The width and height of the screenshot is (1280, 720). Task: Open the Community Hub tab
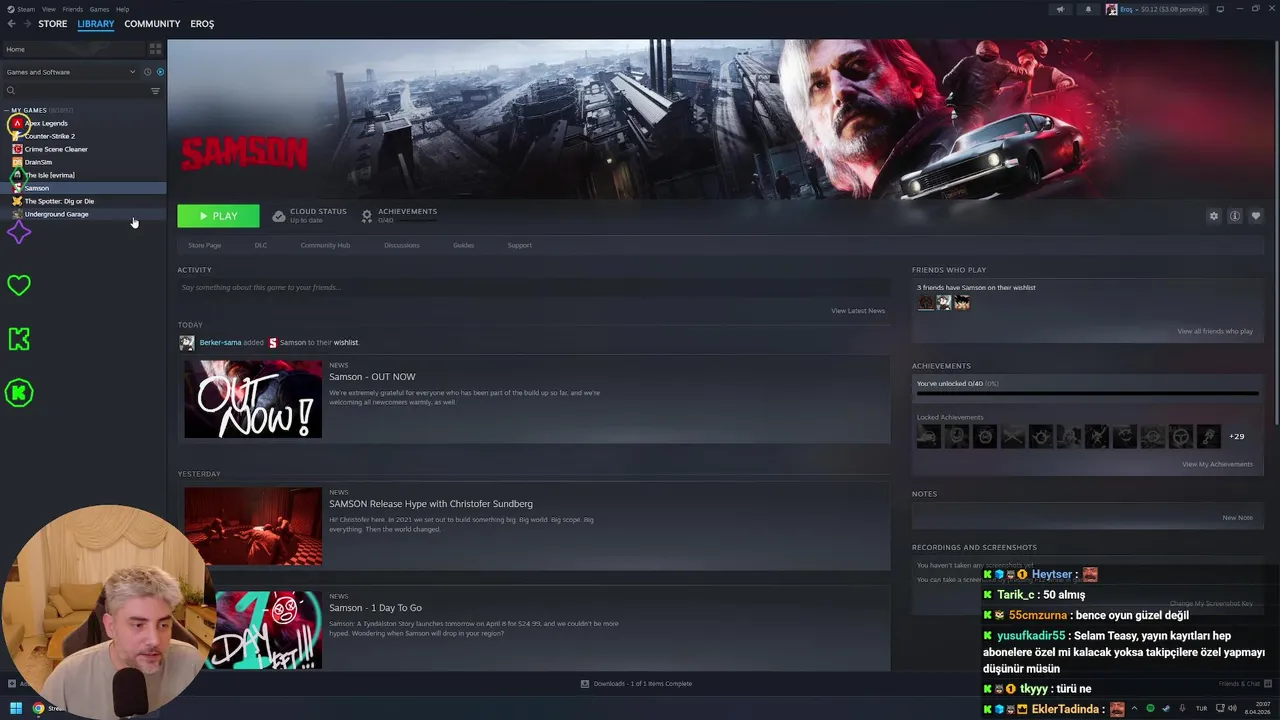[325, 245]
